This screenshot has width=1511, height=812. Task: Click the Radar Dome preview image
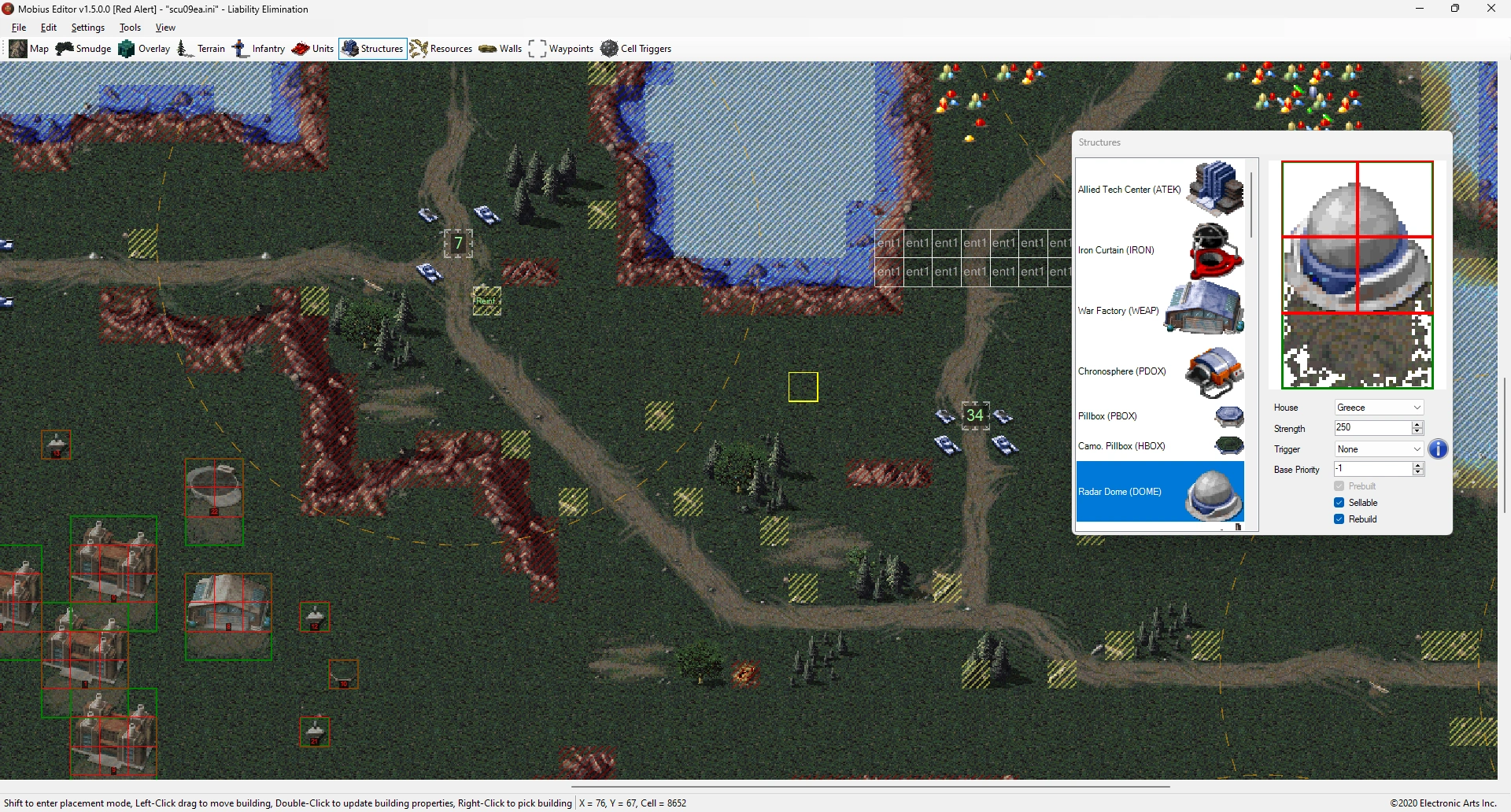pos(1357,275)
